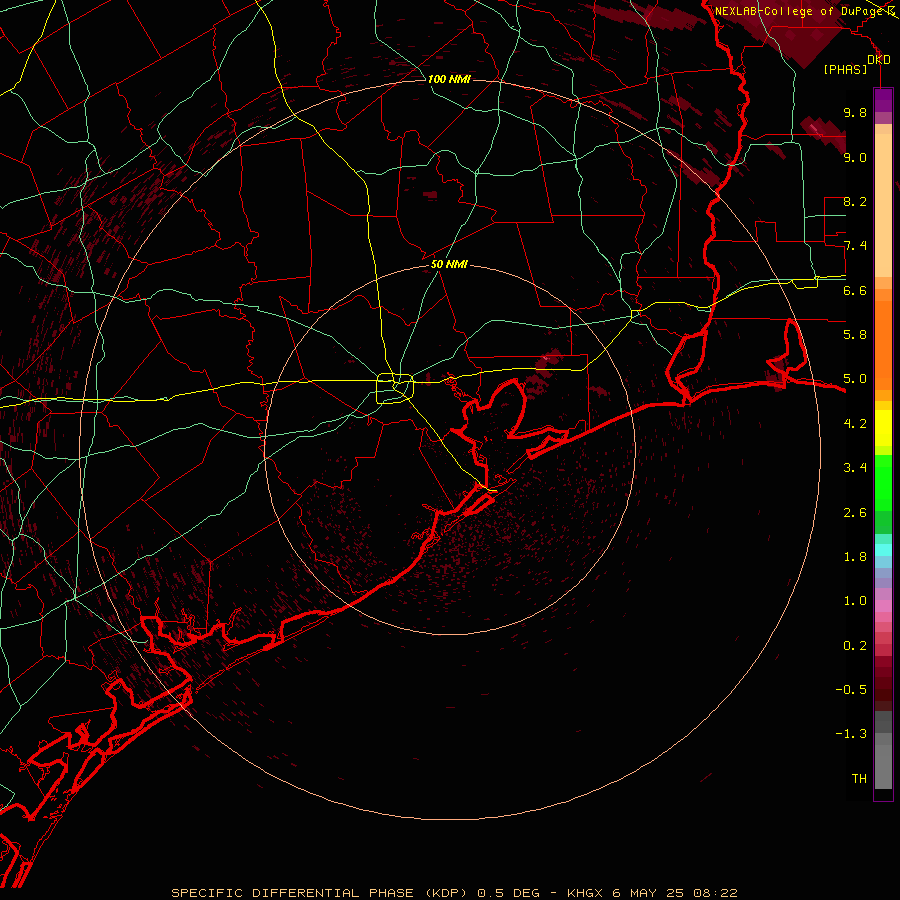Click the 3.4 value on the scale
900x900 pixels.
click(x=855, y=468)
